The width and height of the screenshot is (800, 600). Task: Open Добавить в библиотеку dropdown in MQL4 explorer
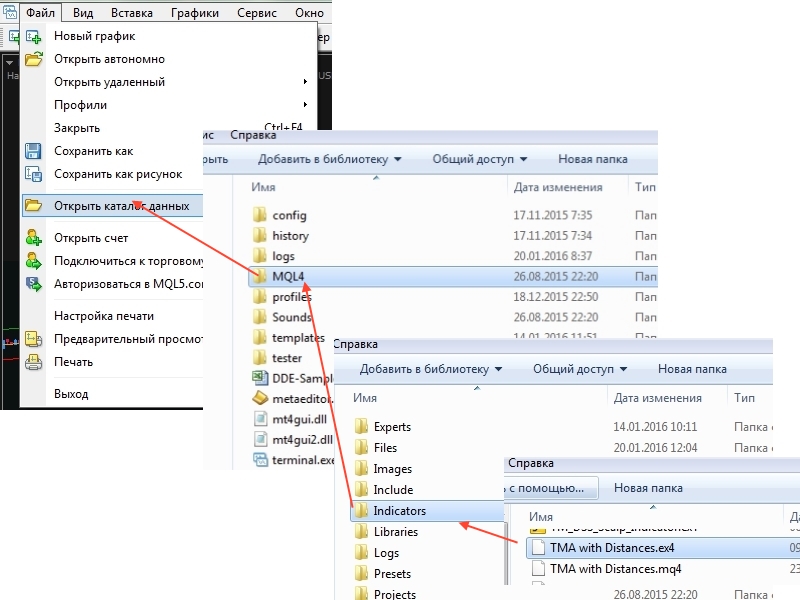[x=431, y=369]
